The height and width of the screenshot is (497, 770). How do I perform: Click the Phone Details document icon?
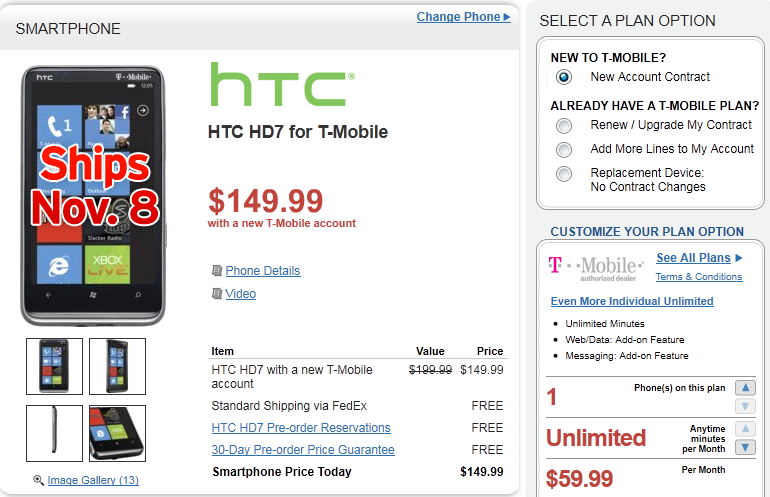pyautogui.click(x=216, y=271)
